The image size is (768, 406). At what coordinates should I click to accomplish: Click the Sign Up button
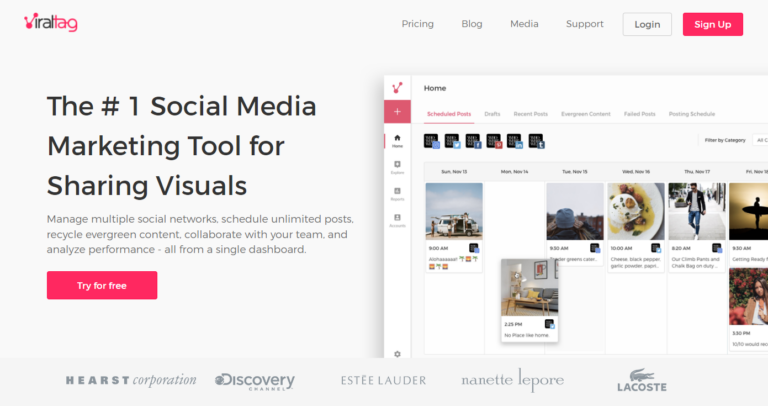(x=713, y=24)
